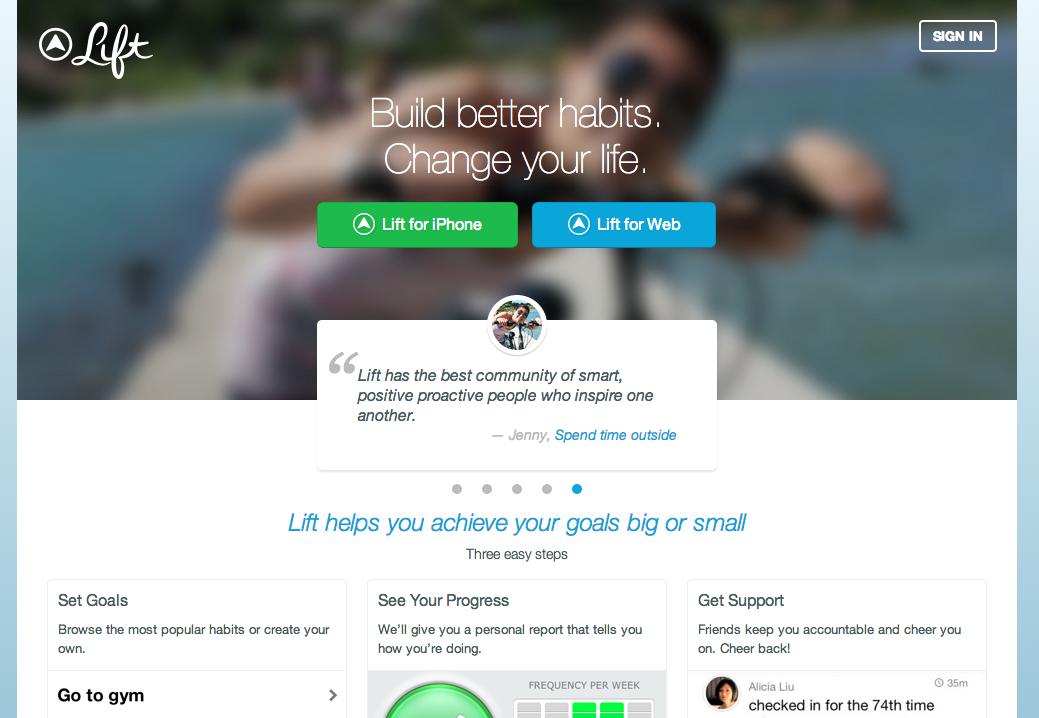
Task: Open the Spend time outside link
Action: point(616,435)
